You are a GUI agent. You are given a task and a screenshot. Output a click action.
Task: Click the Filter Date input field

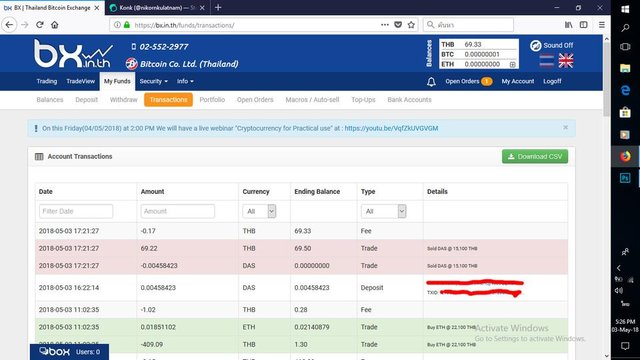pyautogui.click(x=76, y=211)
